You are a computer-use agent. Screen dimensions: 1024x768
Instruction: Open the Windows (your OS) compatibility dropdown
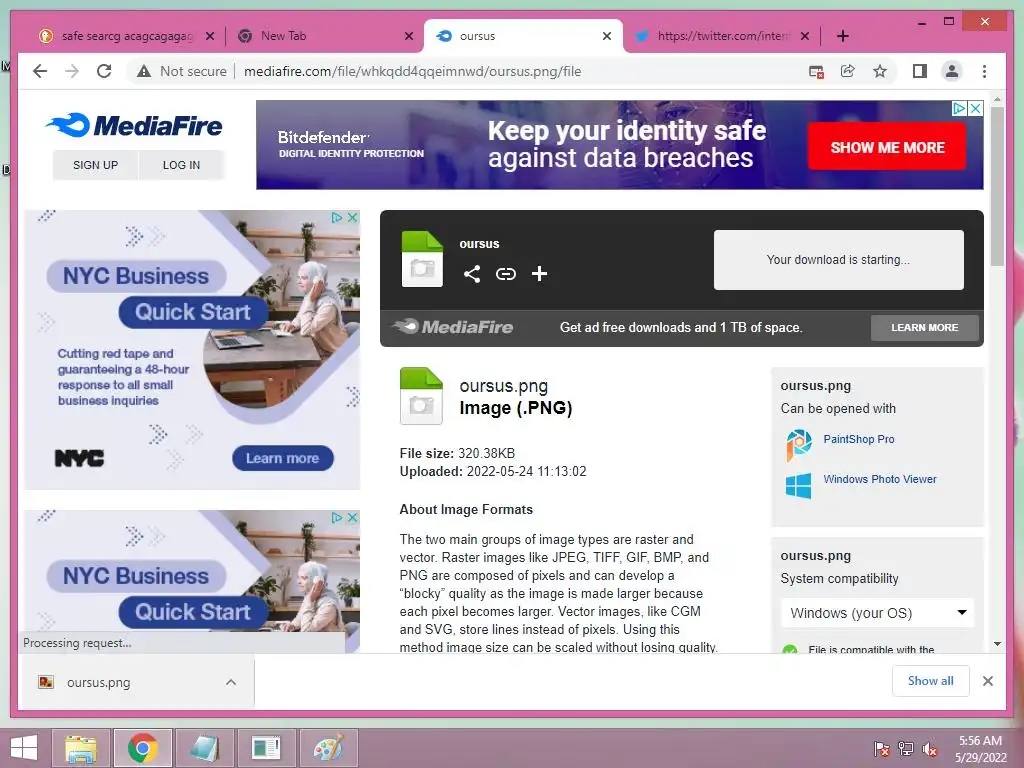[x=878, y=613]
